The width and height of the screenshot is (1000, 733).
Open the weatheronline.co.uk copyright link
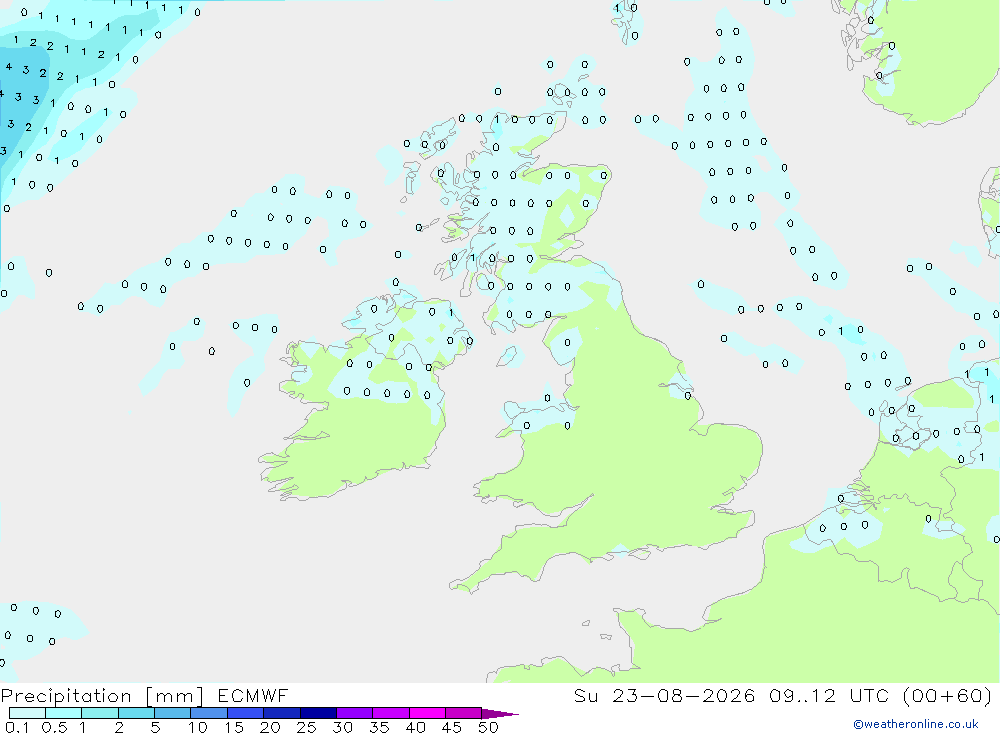(916, 724)
